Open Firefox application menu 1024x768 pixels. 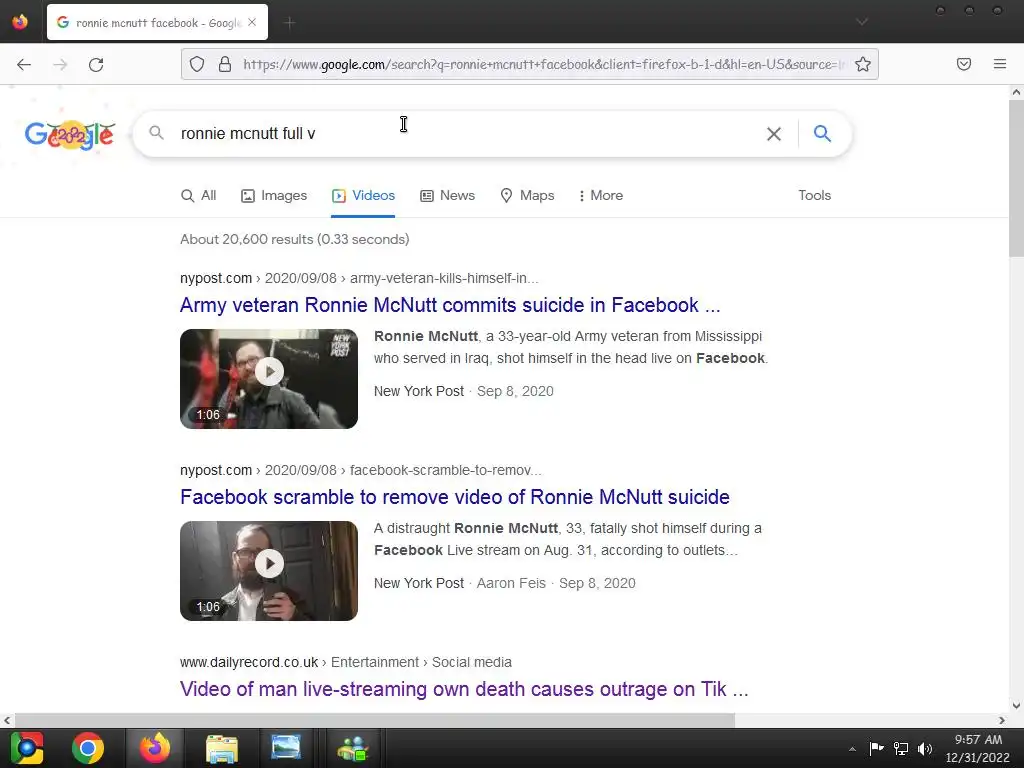pyautogui.click(x=1000, y=64)
